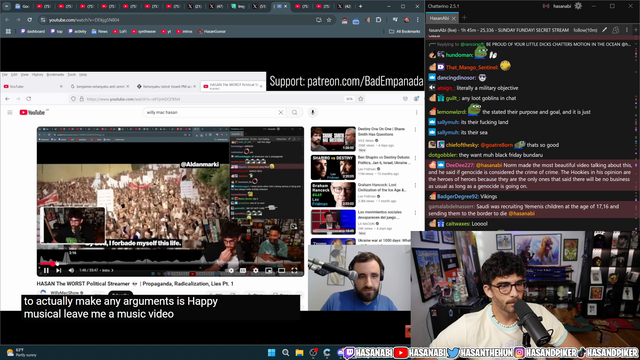Click the reply thread line above hundoman

click(531, 44)
